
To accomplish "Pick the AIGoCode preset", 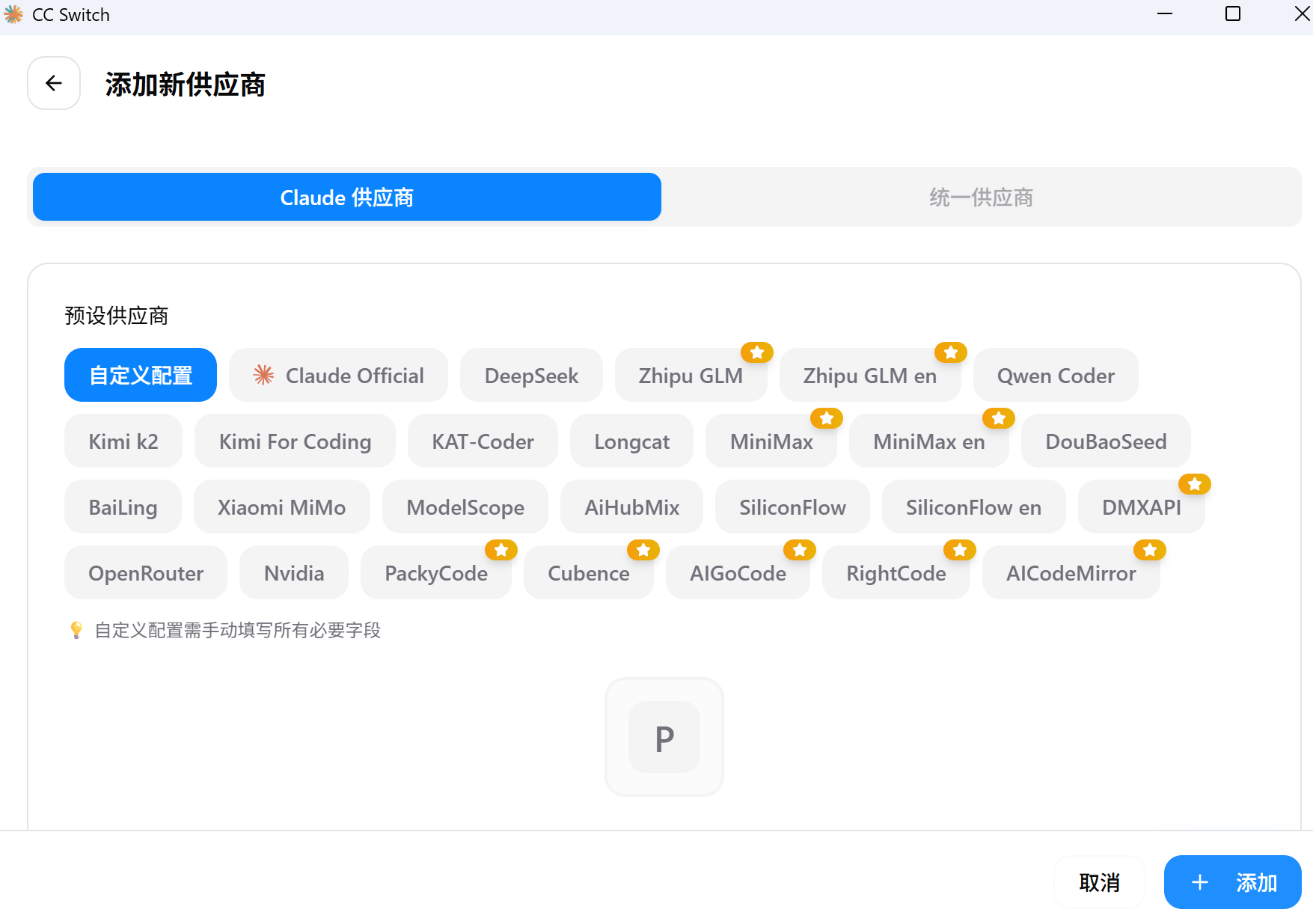I will (x=738, y=572).
